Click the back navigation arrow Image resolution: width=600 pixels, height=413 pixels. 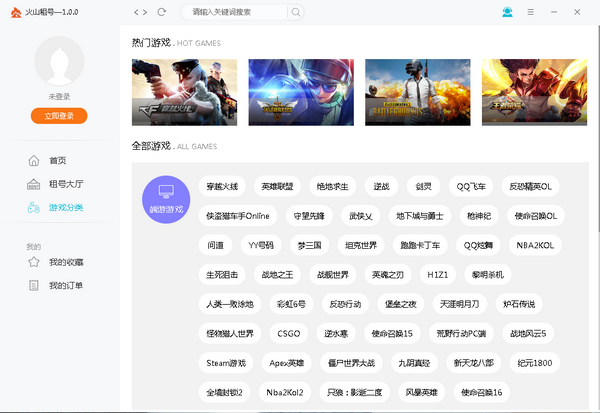pos(136,12)
